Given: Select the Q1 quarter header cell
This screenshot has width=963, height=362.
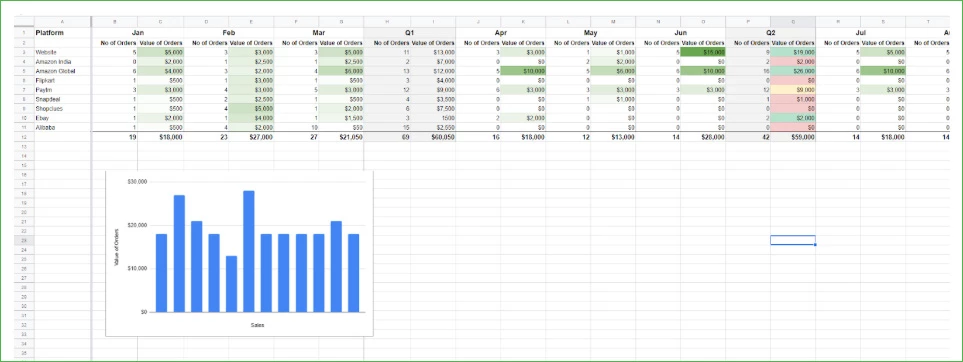Looking at the screenshot, I should point(410,33).
